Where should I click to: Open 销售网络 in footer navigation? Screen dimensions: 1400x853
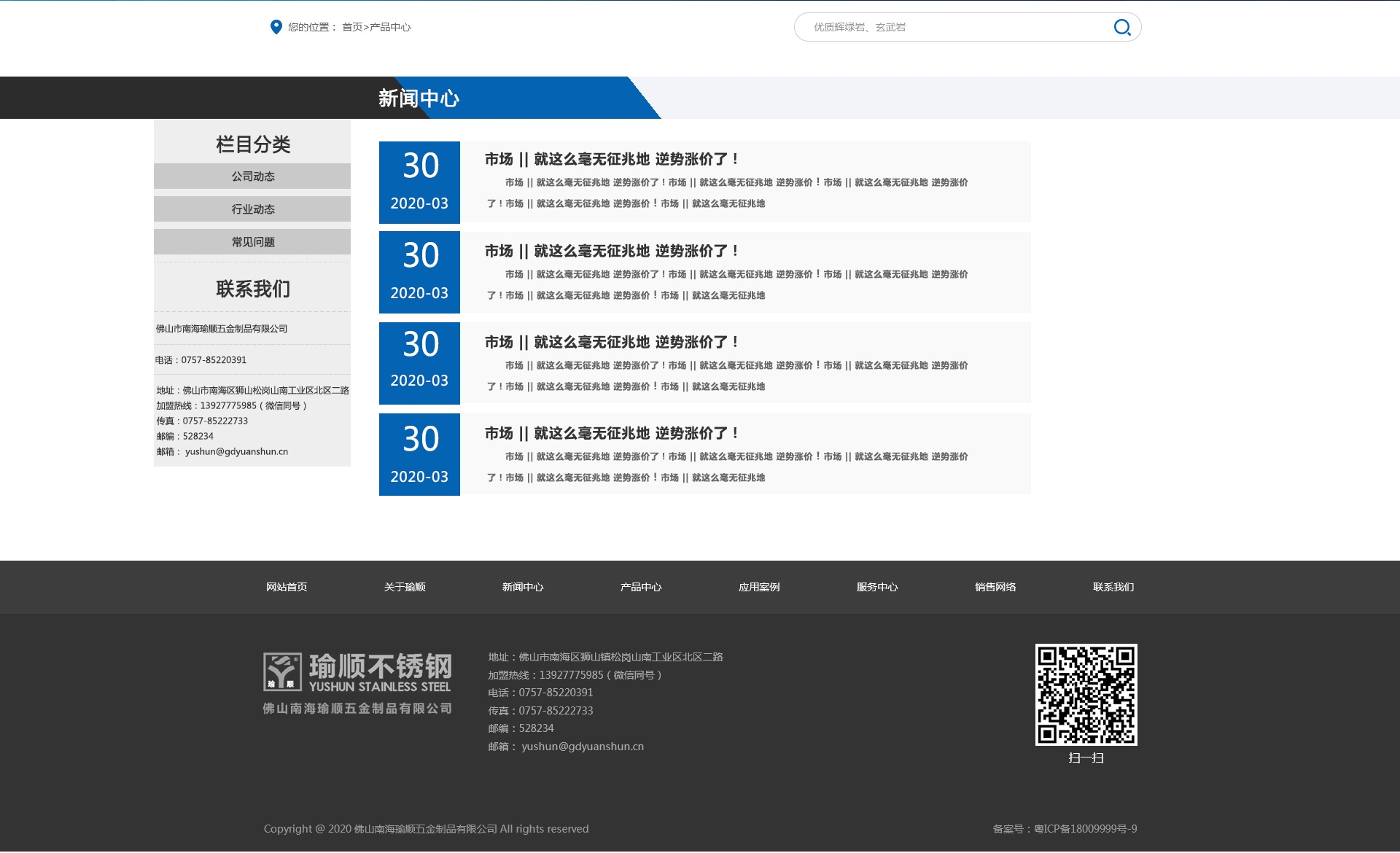pos(995,587)
